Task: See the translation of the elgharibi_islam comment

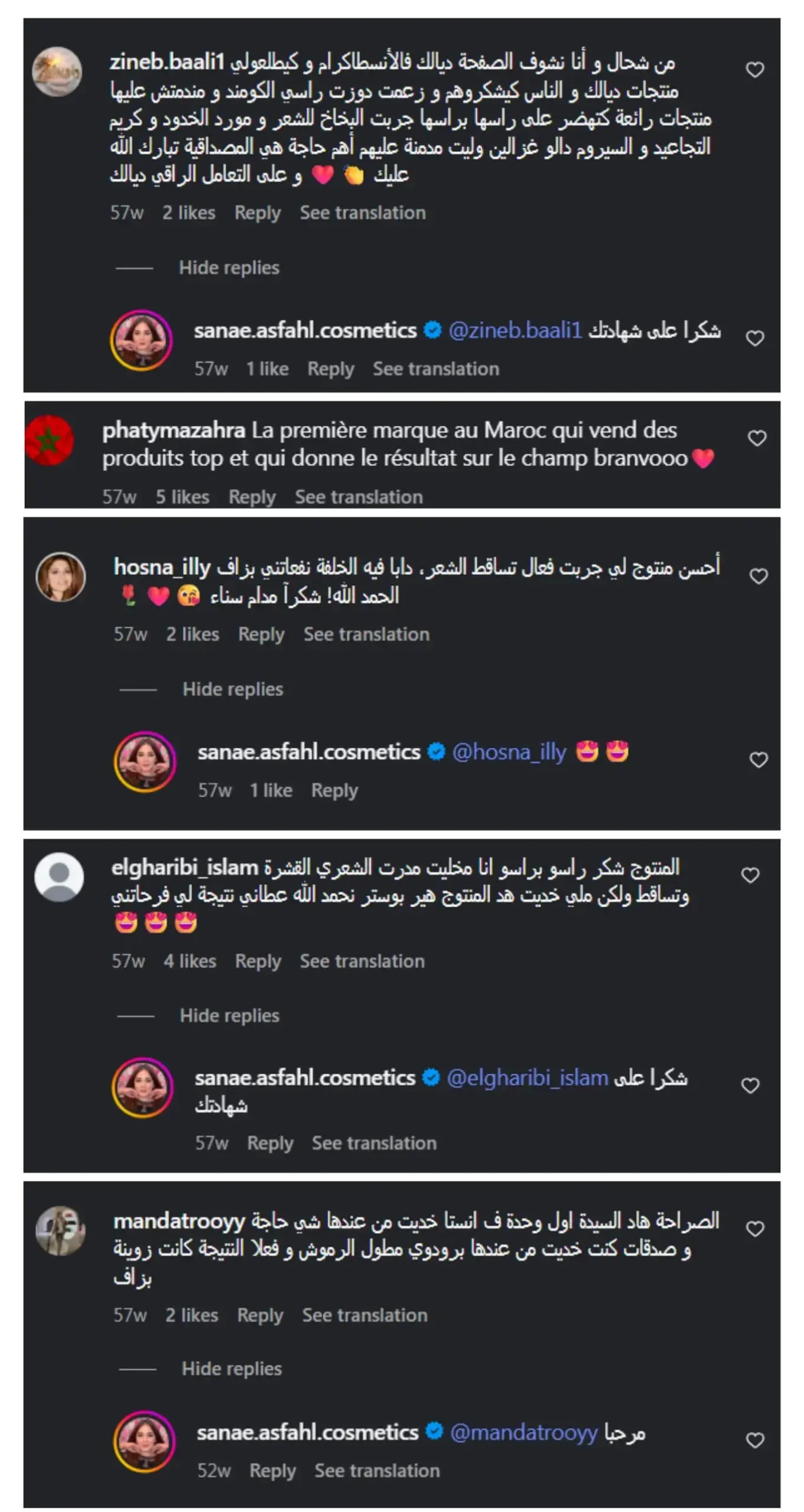Action: pos(362,962)
